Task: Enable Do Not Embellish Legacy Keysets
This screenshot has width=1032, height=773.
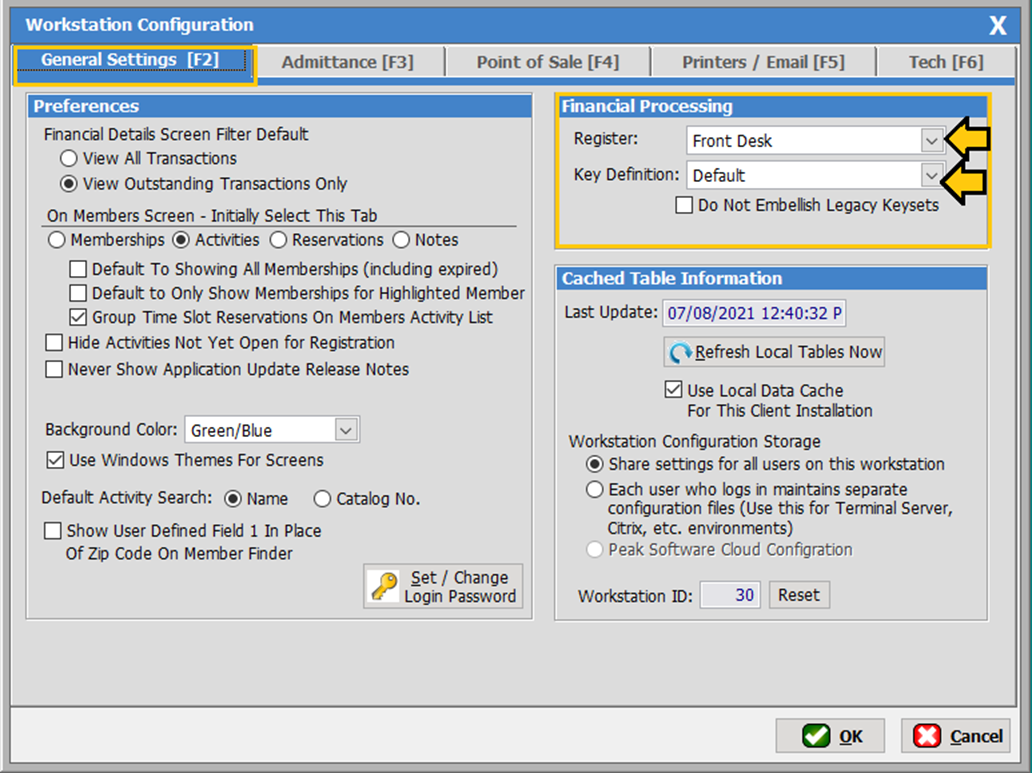Action: click(684, 206)
